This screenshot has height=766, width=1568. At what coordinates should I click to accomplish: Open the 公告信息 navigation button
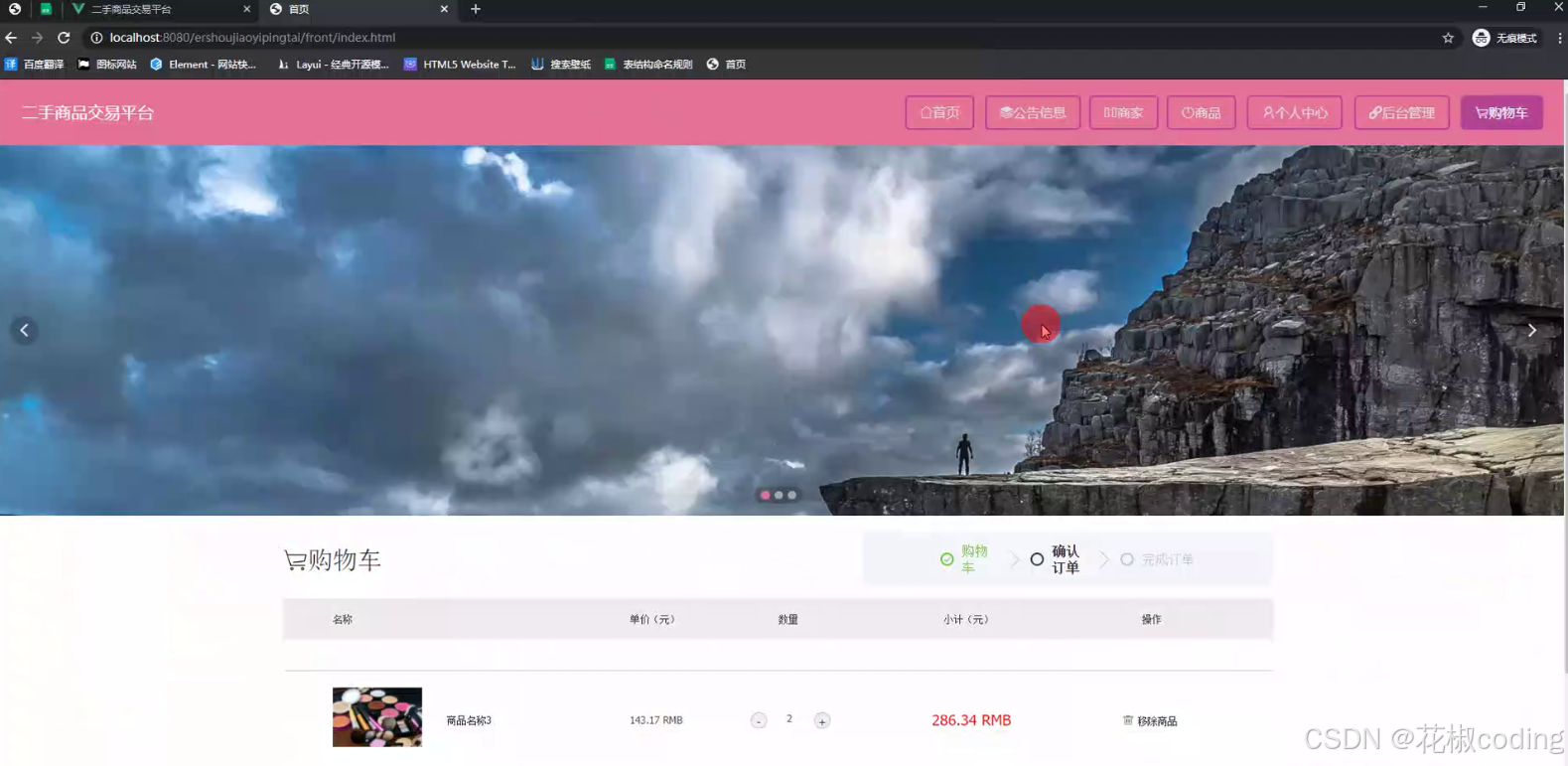pyautogui.click(x=1033, y=112)
